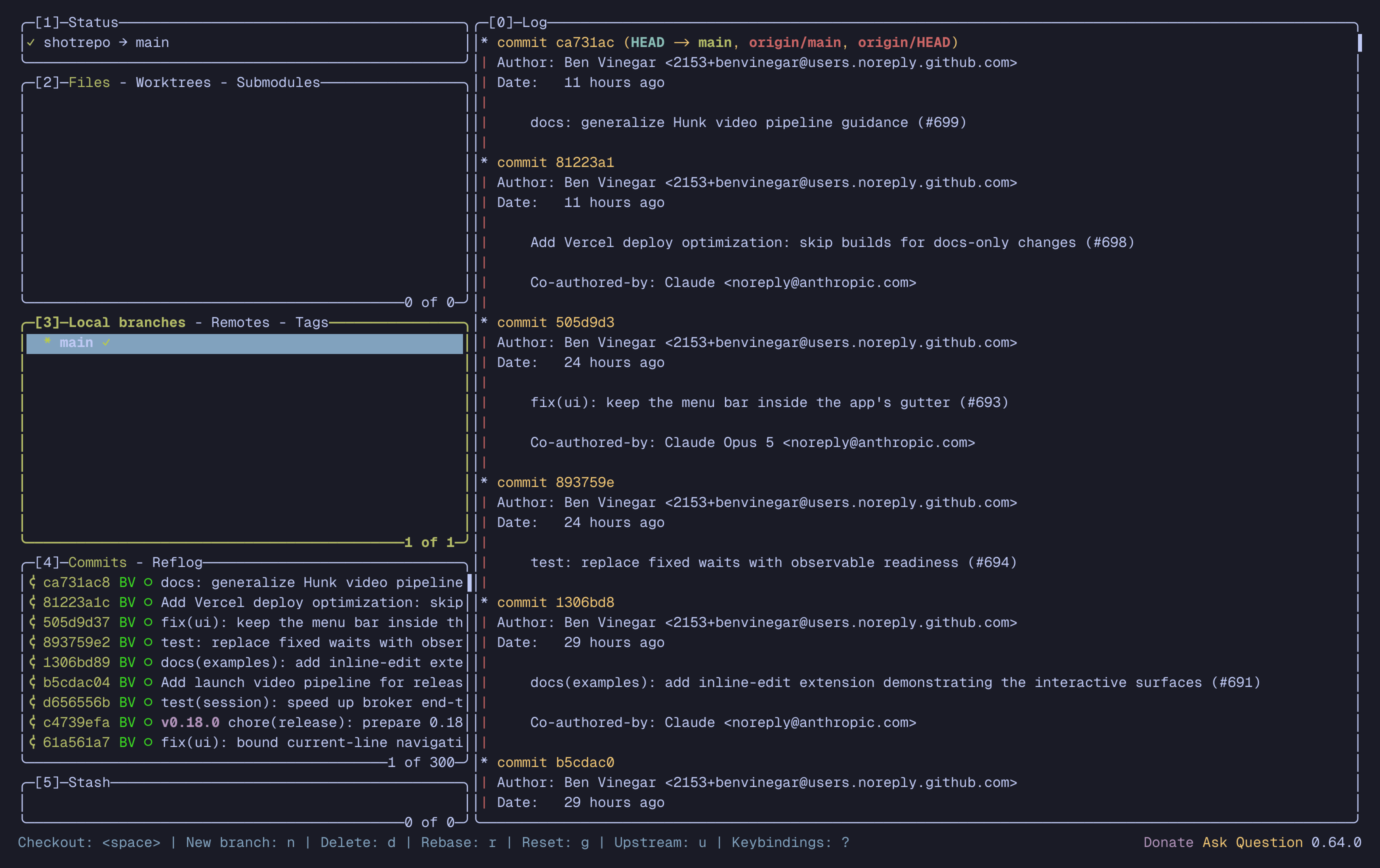This screenshot has height=868, width=1380.
Task: Click the BV author initials on the ca731ac8 row
Action: pos(127,582)
